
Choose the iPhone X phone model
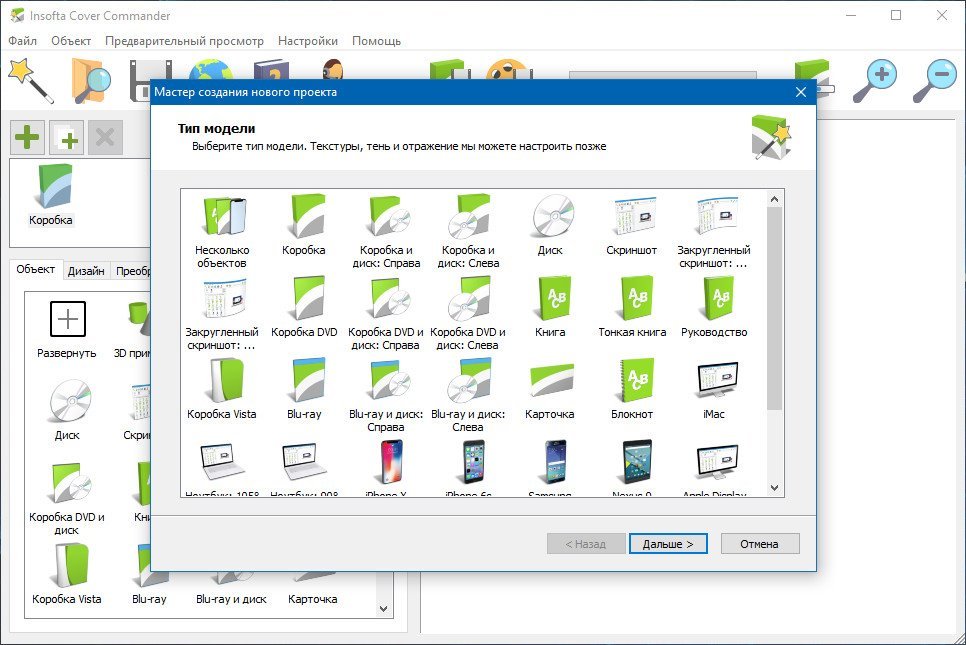coord(386,468)
